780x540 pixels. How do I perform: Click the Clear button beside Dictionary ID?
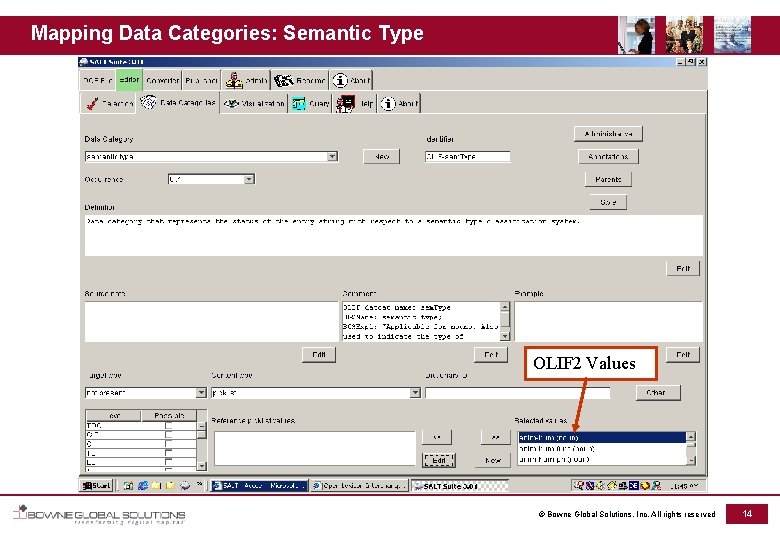656,393
